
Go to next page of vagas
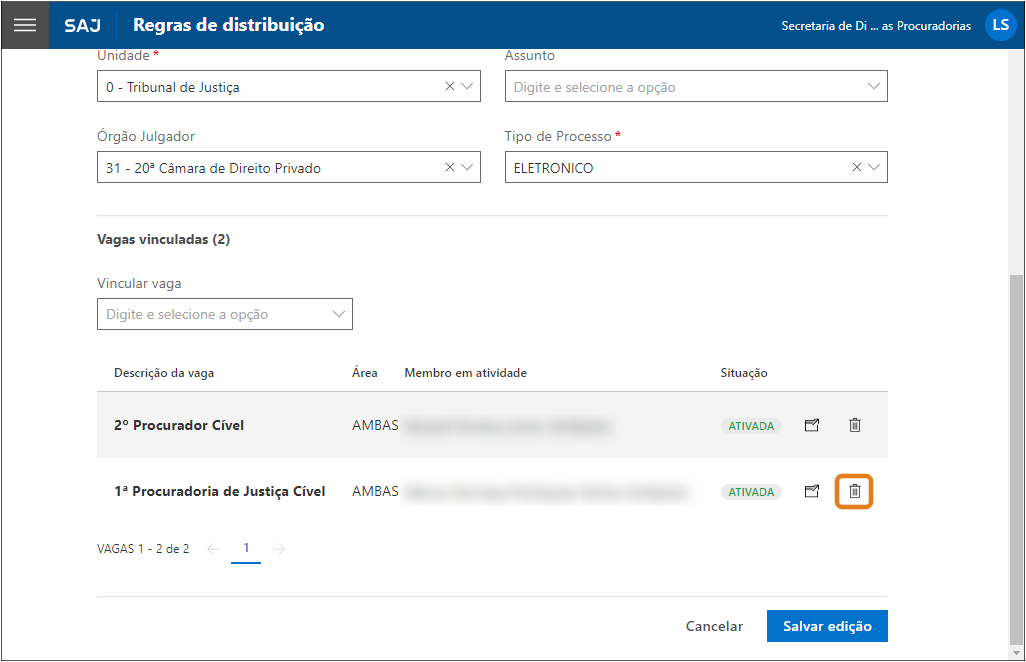[279, 549]
